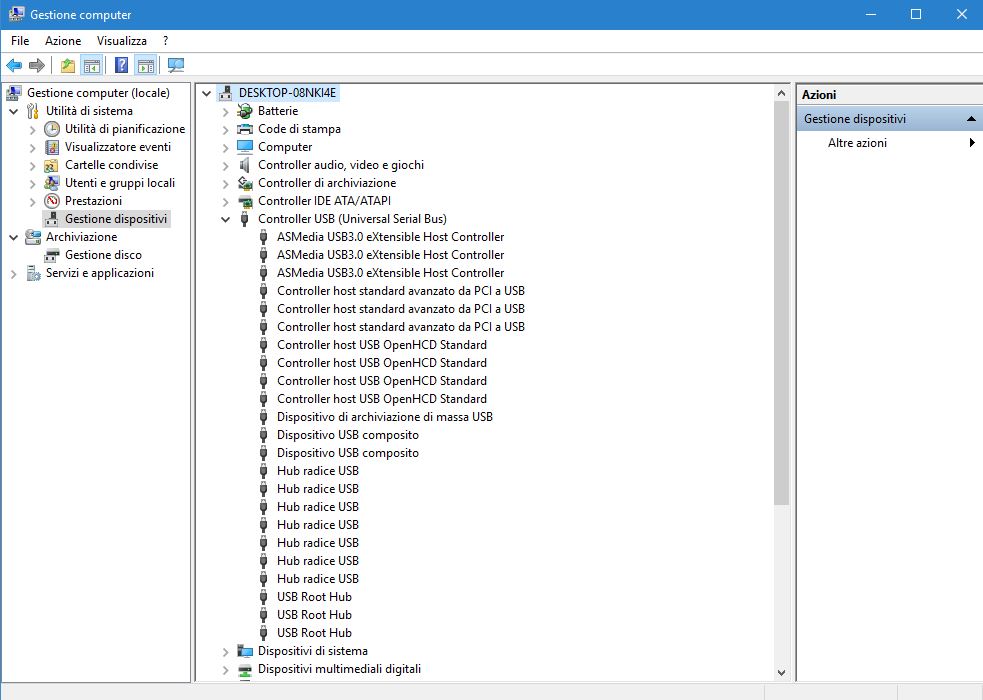Expand the Code di stampa node
Screen dimensions: 983x700
(226, 130)
